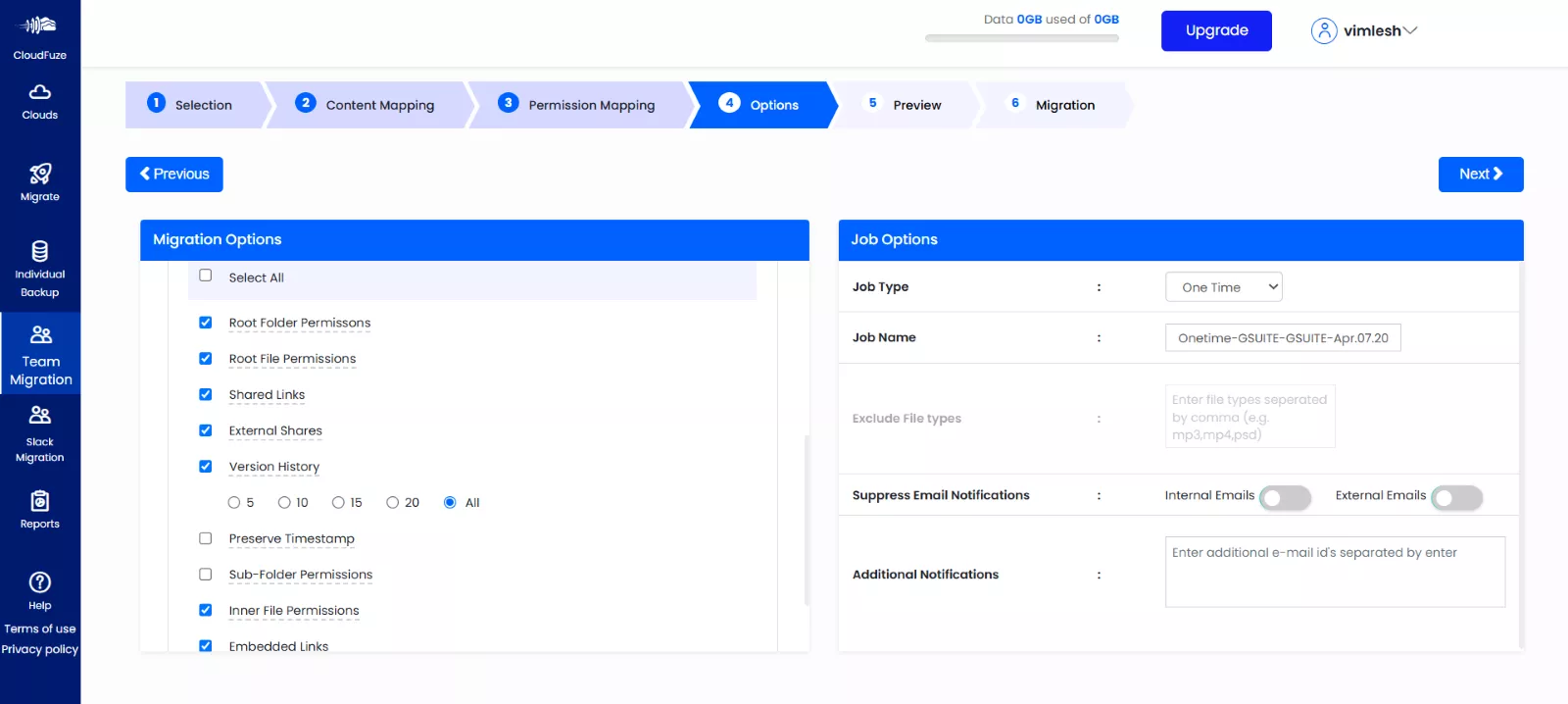Uncheck the Shared Links checkbox

[206, 394]
